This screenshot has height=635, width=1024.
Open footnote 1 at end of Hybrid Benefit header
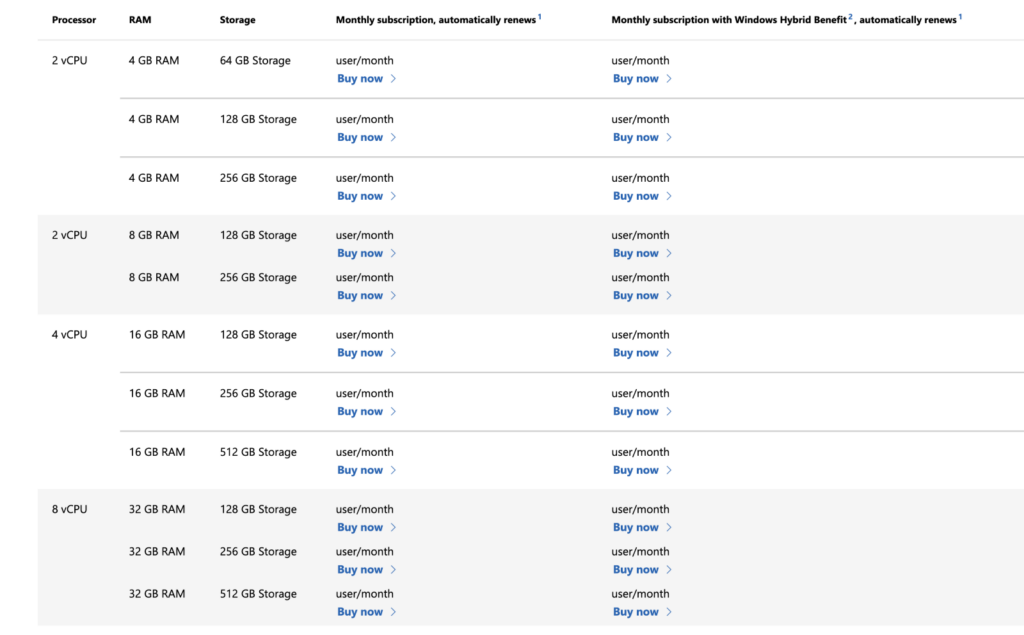(x=961, y=17)
